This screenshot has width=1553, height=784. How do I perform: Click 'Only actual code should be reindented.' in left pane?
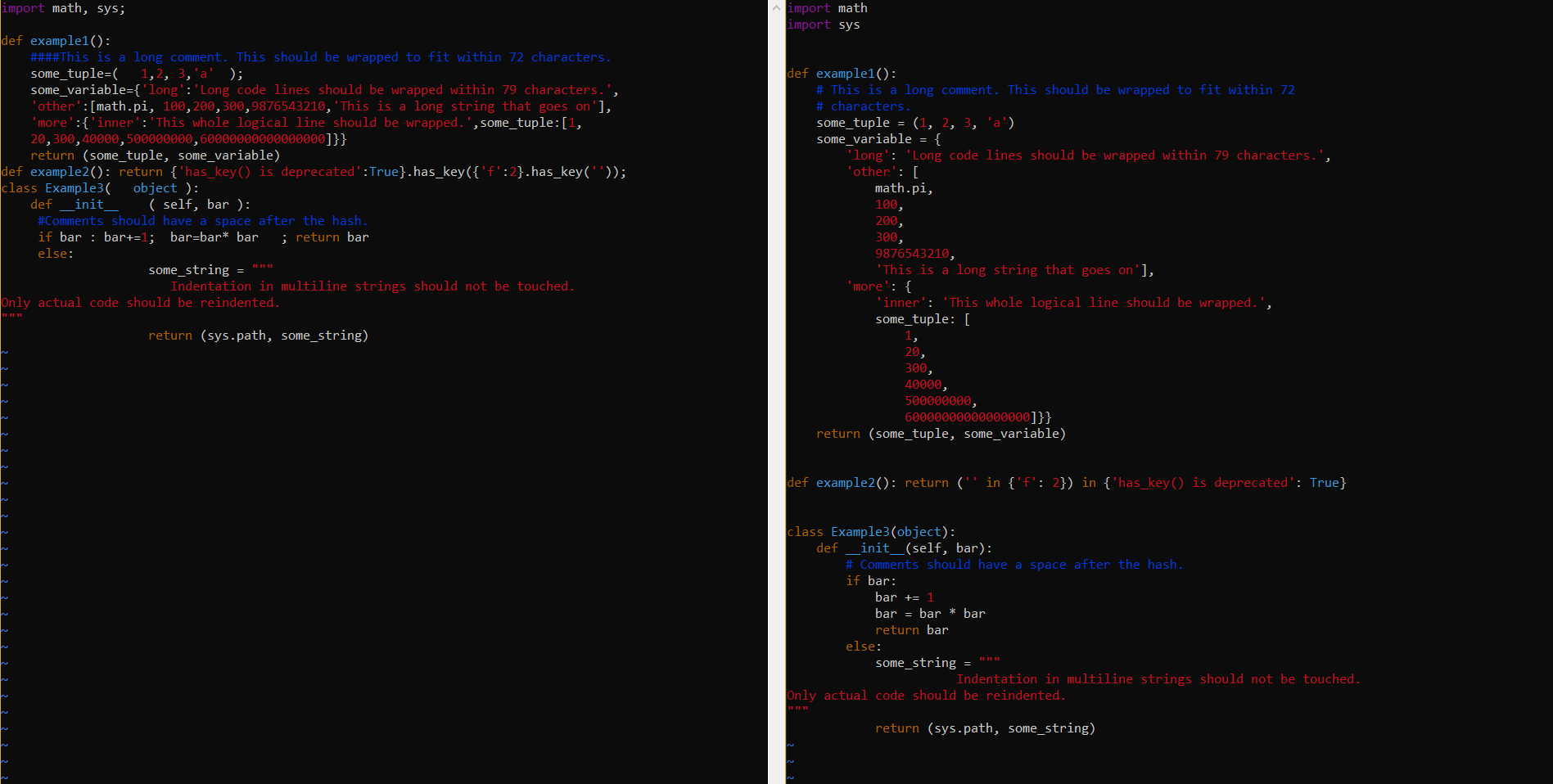click(141, 303)
